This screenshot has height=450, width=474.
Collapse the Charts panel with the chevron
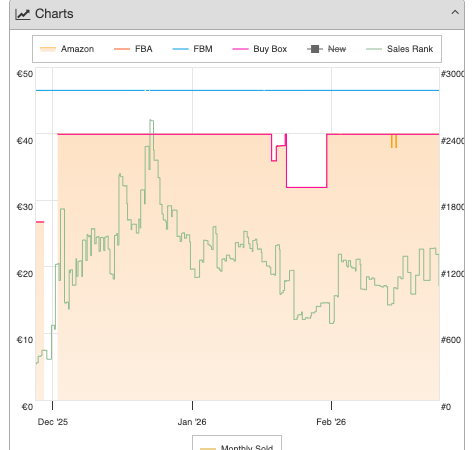point(455,13)
